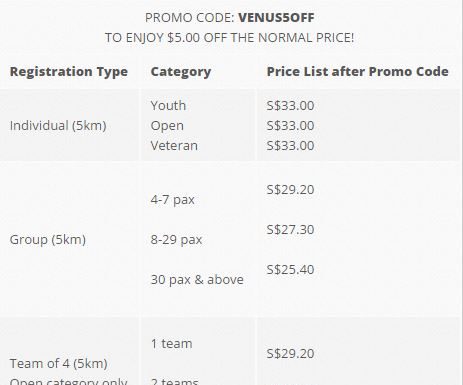Viewport: 463px width, 385px height.
Task: Click the Individual (5km) registration cell
Action: 58,126
